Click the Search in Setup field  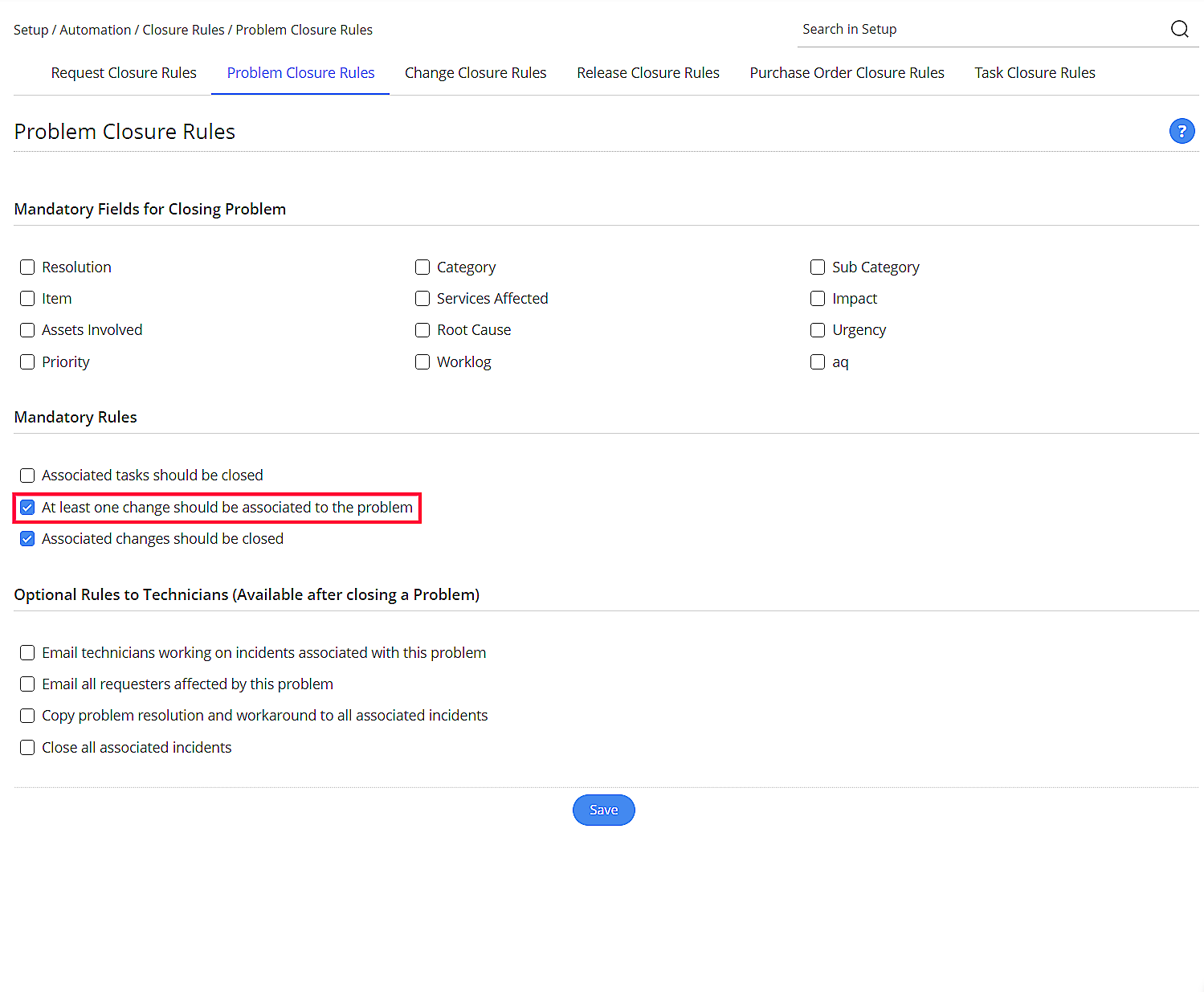click(x=980, y=30)
